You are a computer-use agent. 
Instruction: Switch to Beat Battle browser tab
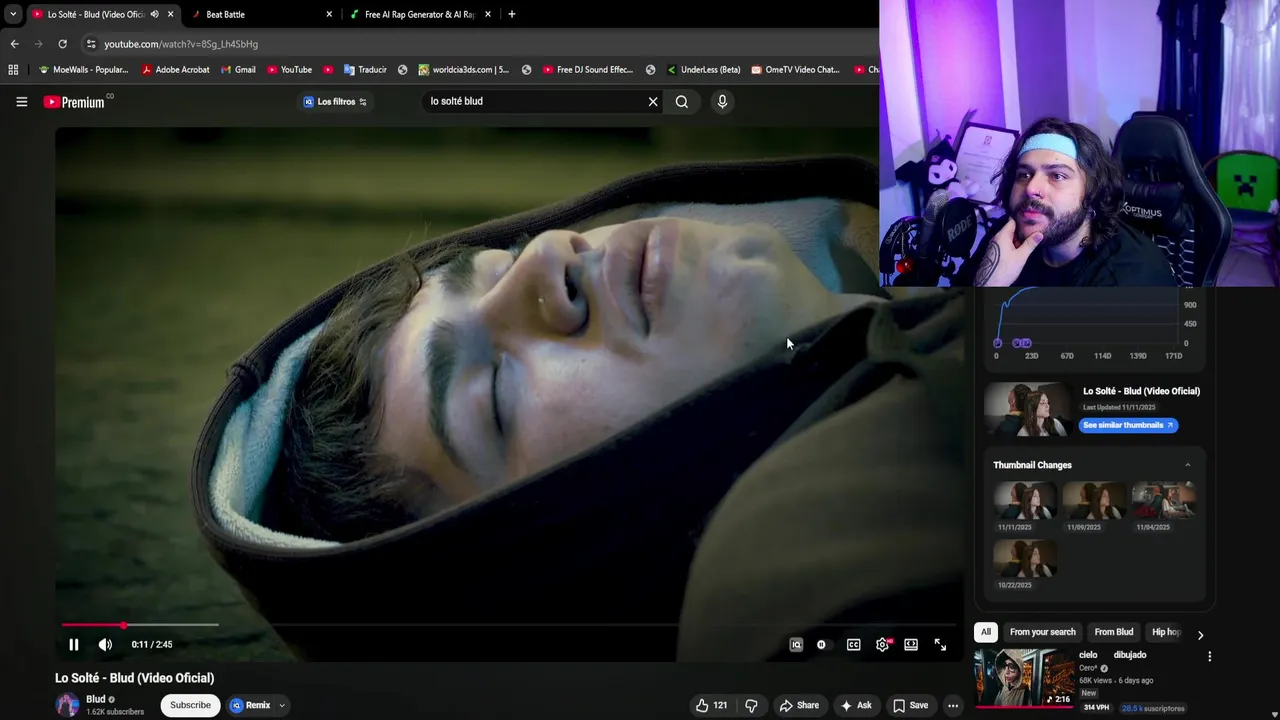263,14
